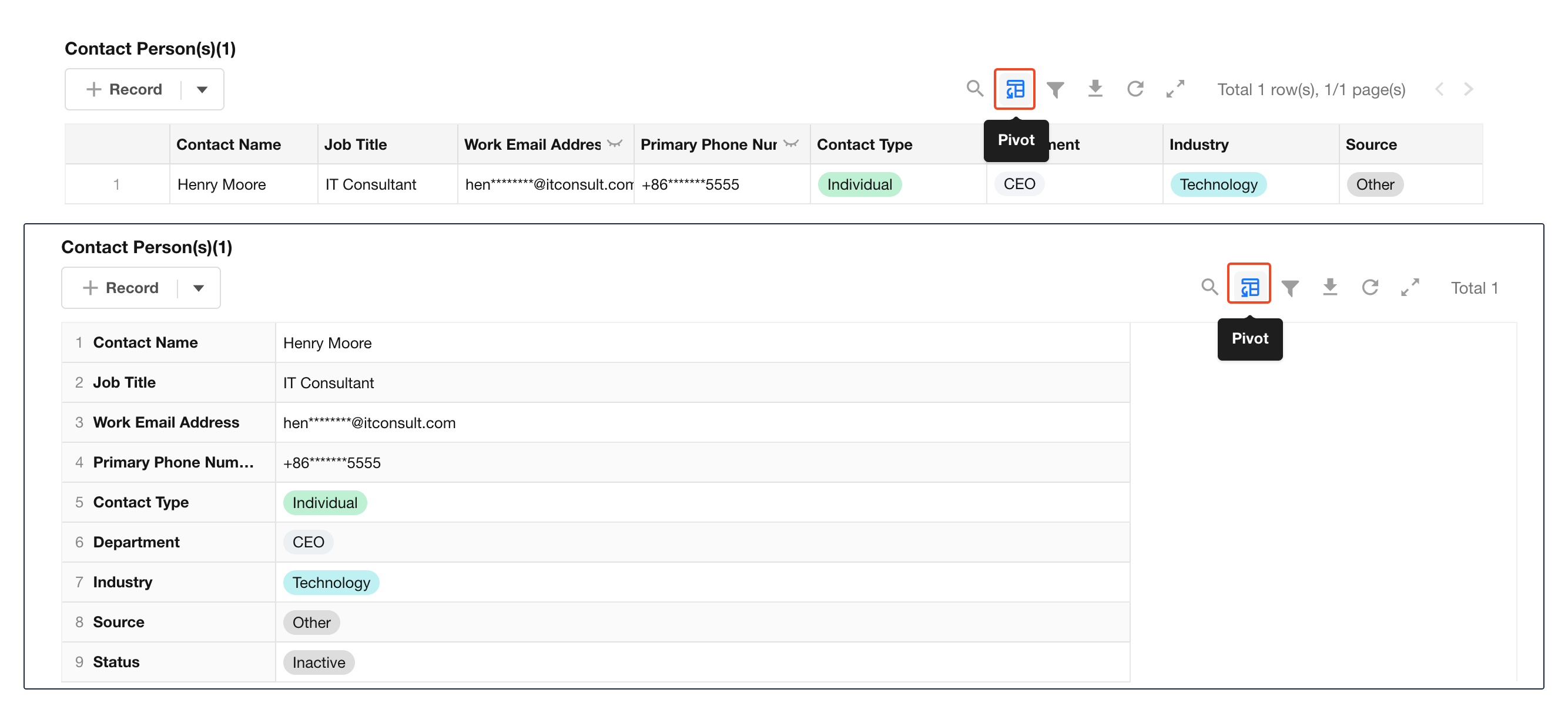
Task: Click the search icon in top table toolbar
Action: (974, 89)
